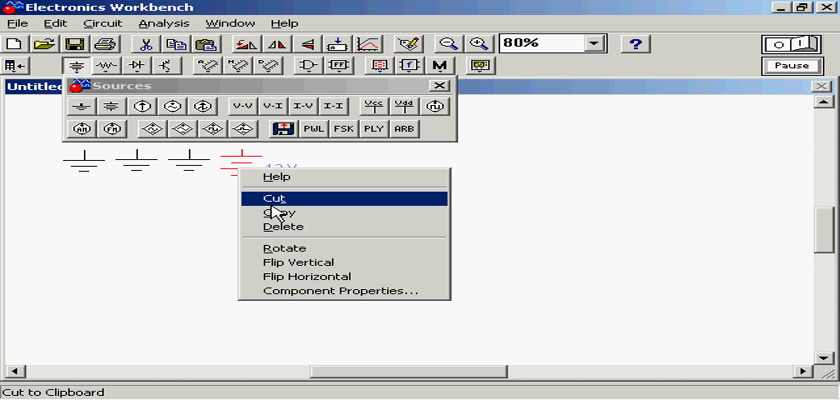Open the Circuit menu
Image resolution: width=840 pixels, height=400 pixels.
tap(103, 24)
